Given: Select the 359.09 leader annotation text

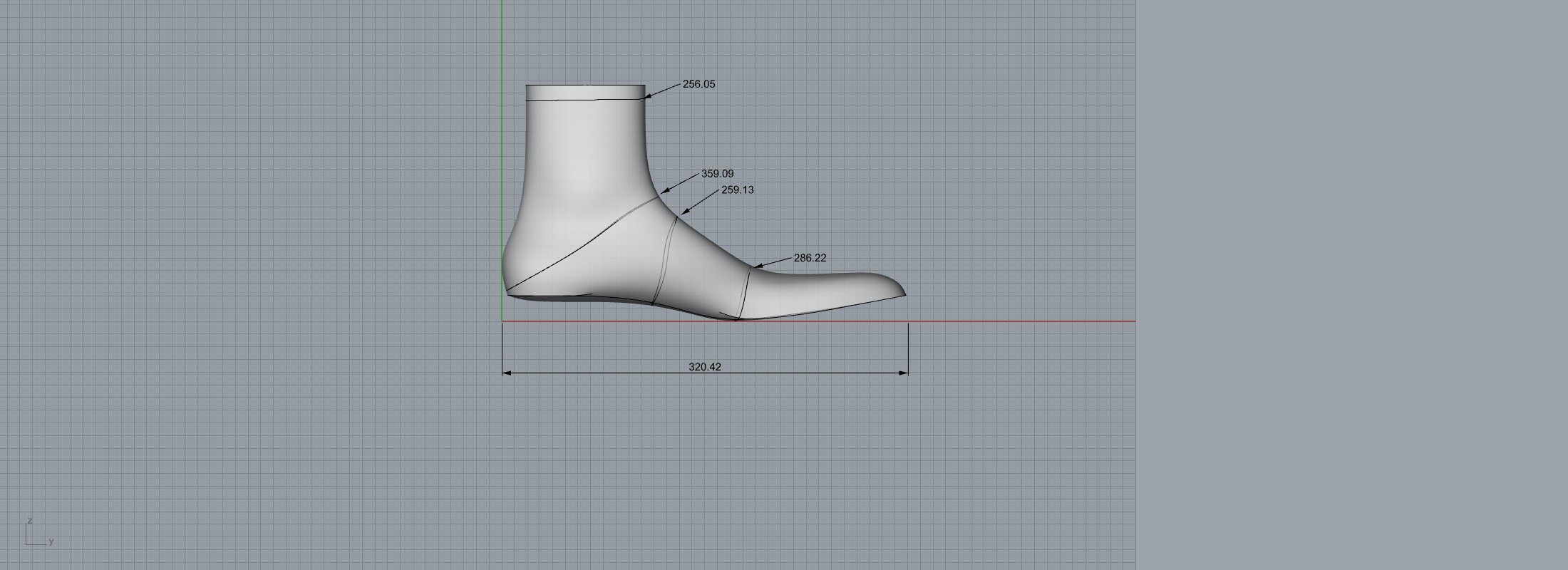Looking at the screenshot, I should point(717,174).
